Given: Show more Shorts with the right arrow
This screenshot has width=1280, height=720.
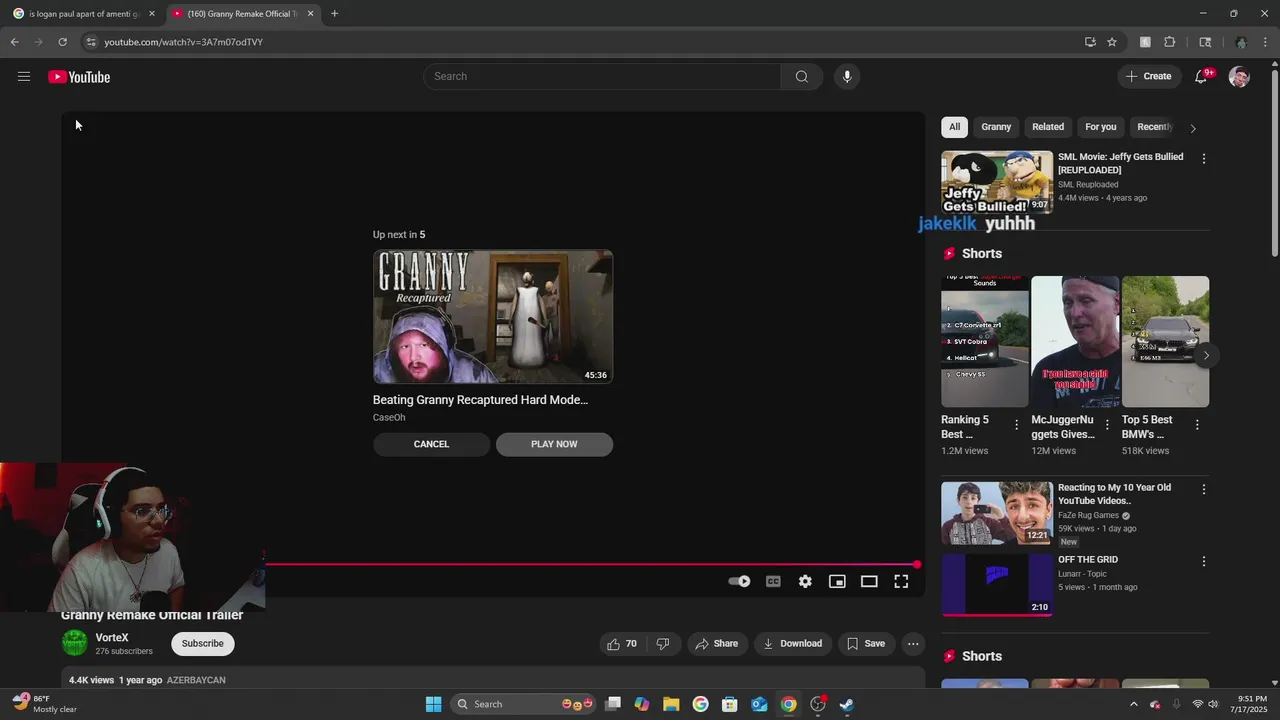Looking at the screenshot, I should click(x=1206, y=355).
